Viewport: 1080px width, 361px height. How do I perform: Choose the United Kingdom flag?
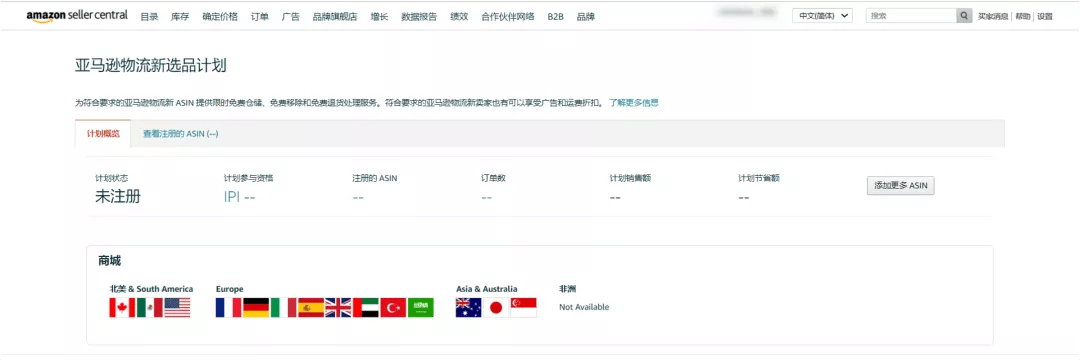[338, 307]
